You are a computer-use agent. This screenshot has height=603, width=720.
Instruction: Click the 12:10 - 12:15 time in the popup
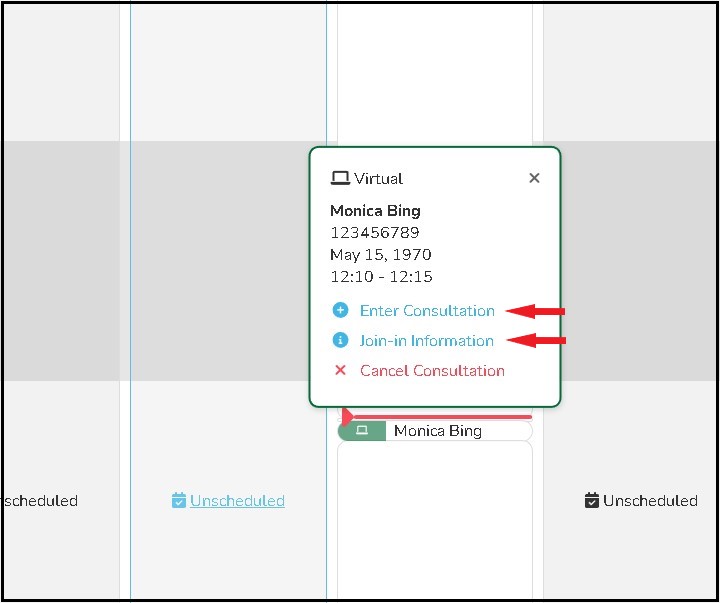[x=381, y=277]
